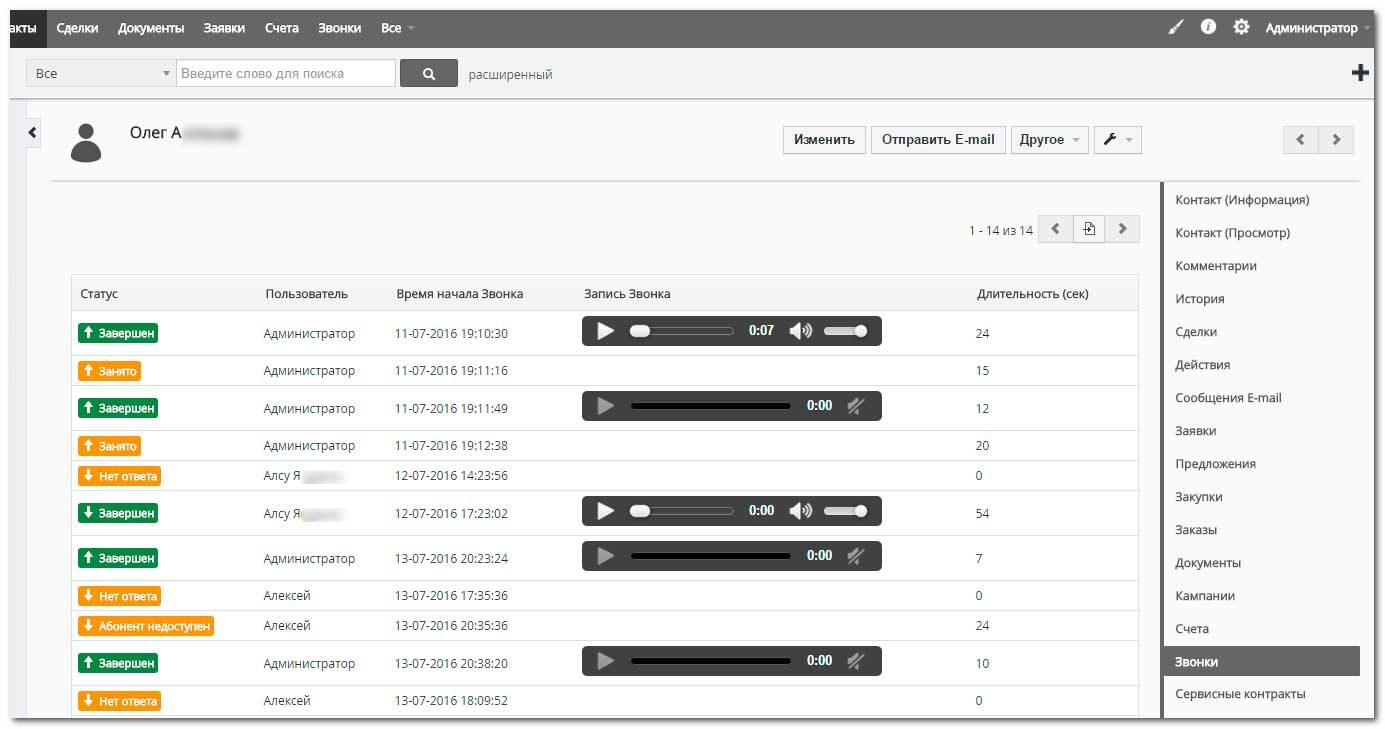1385x729 pixels.
Task: Open the Сделки menu in top bar
Action: coord(77,28)
